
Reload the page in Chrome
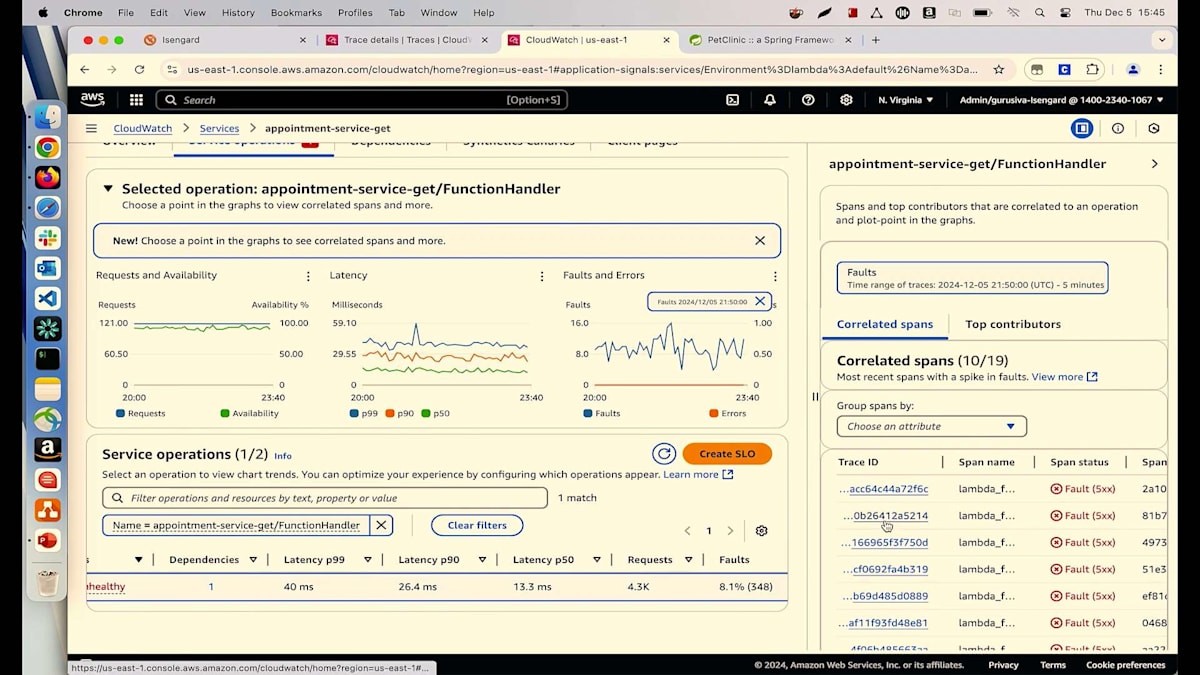tap(139, 69)
